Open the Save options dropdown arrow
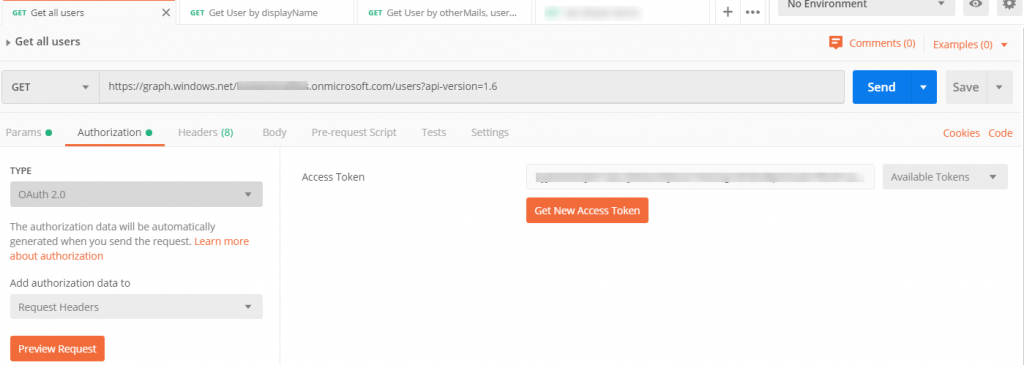1024x365 pixels. [x=999, y=87]
